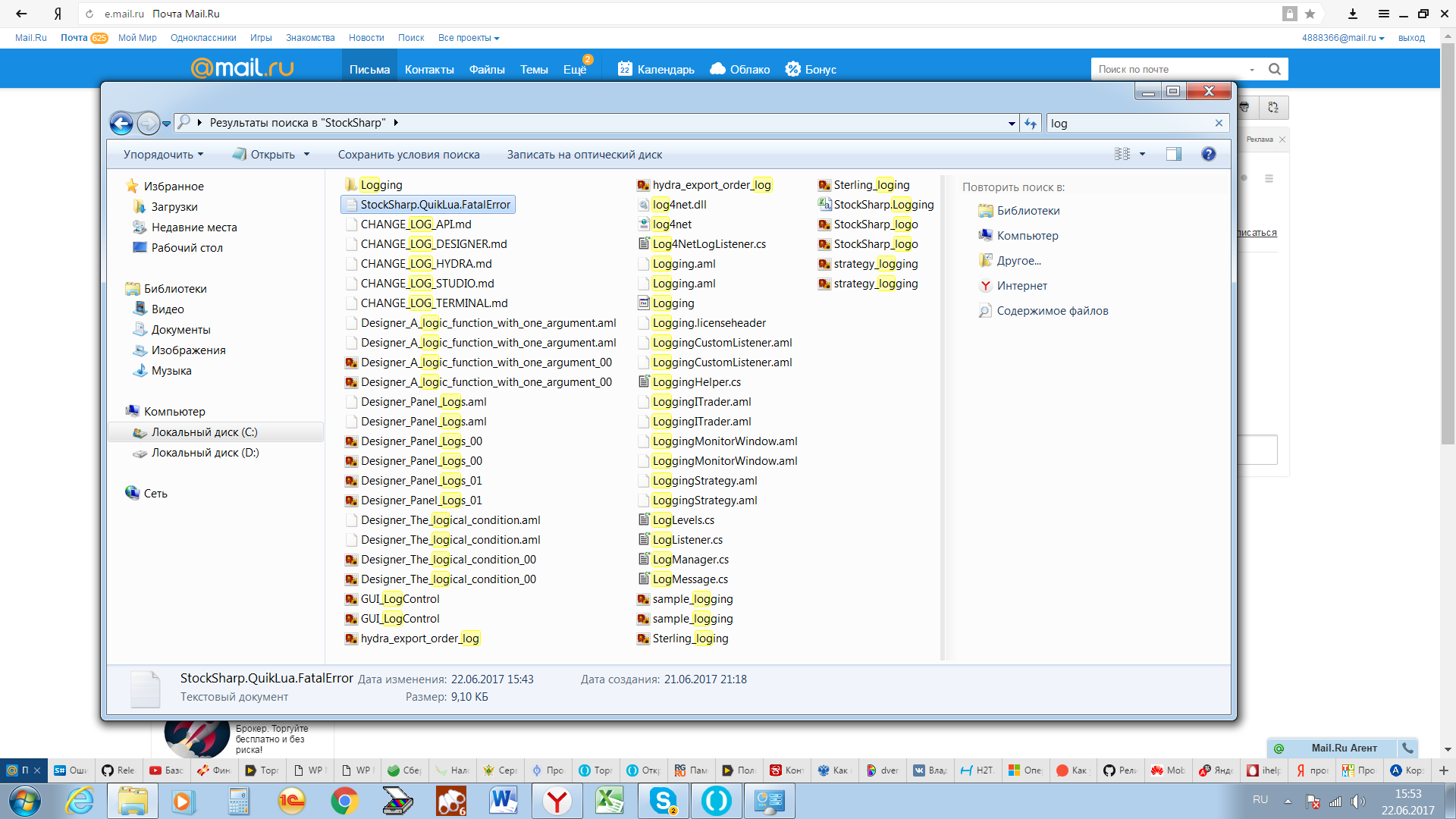Open the Файлы tab in Mail.ru
This screenshot has height=819, width=1456.
coord(487,69)
